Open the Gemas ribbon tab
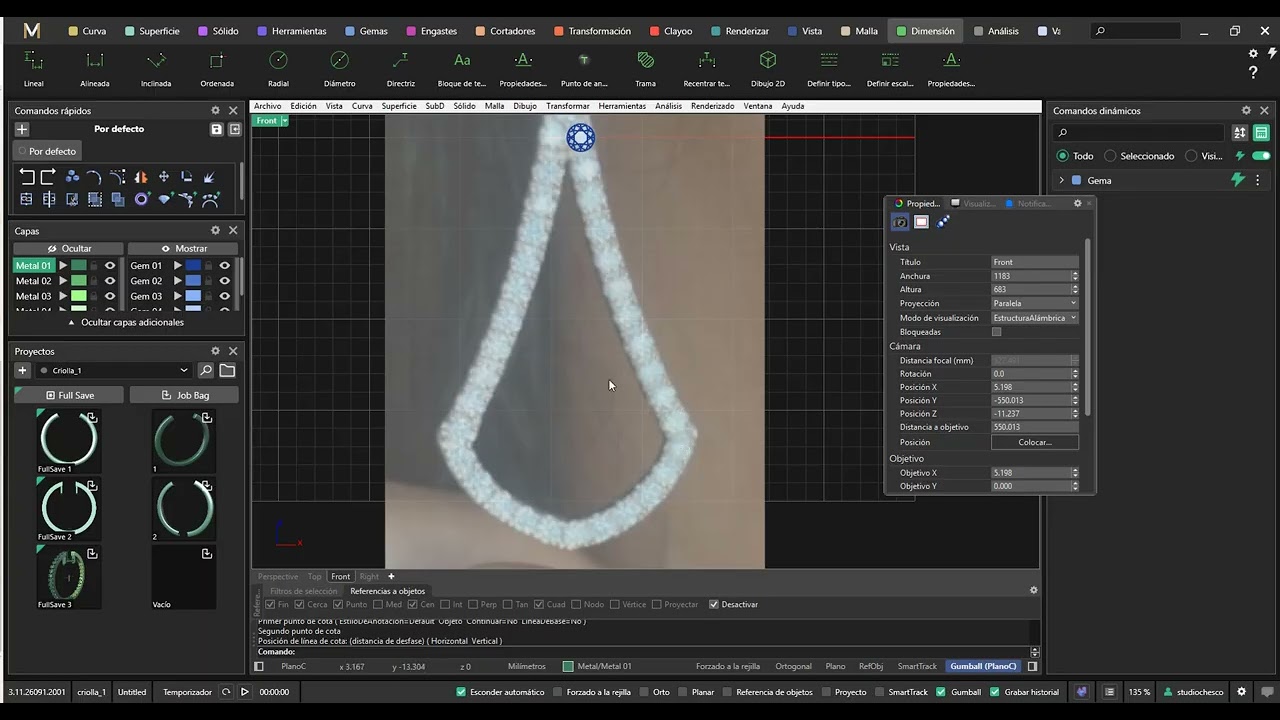 tap(365, 31)
